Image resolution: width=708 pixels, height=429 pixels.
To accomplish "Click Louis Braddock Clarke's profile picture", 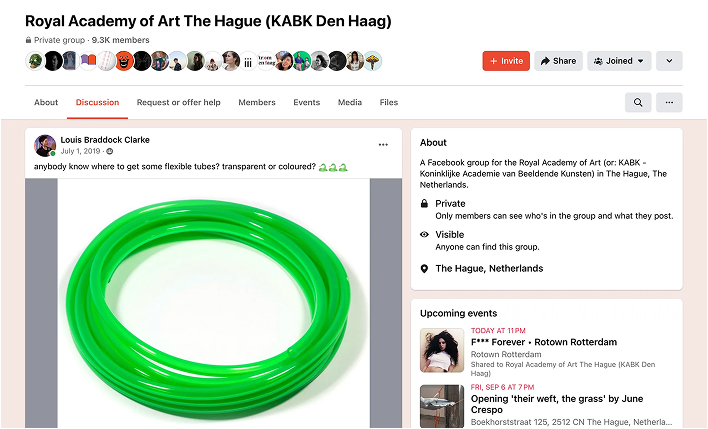I will 45,145.
